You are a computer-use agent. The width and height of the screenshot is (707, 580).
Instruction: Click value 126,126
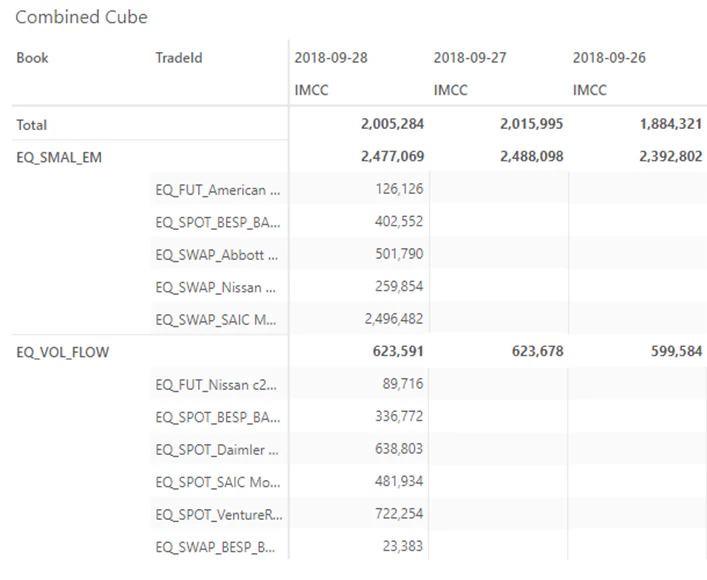pyautogui.click(x=399, y=189)
